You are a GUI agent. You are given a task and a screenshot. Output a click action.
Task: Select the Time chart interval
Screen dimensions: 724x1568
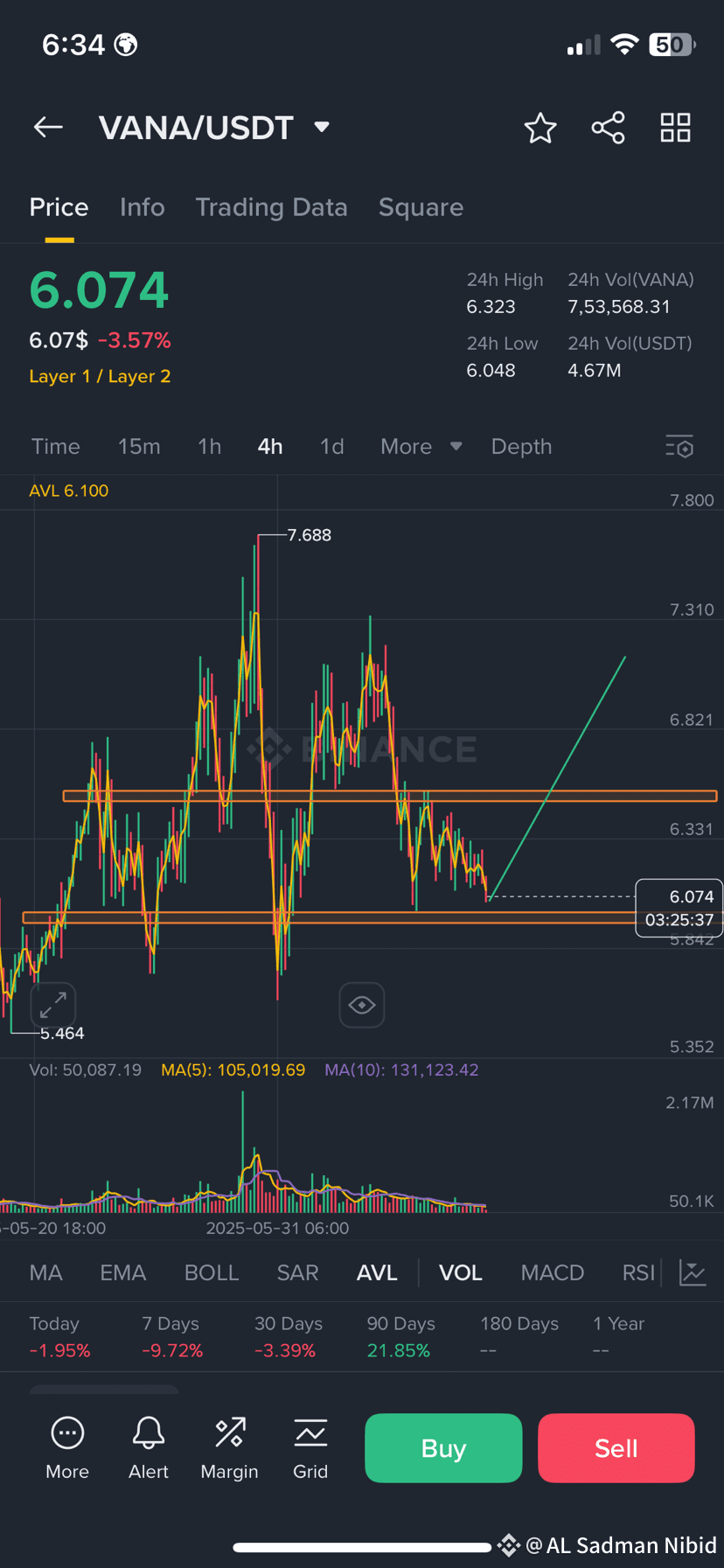point(56,447)
